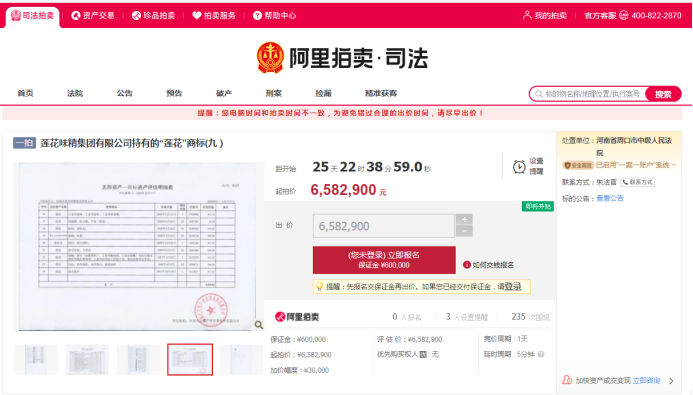Go to 破产 navigation item

coord(224,93)
